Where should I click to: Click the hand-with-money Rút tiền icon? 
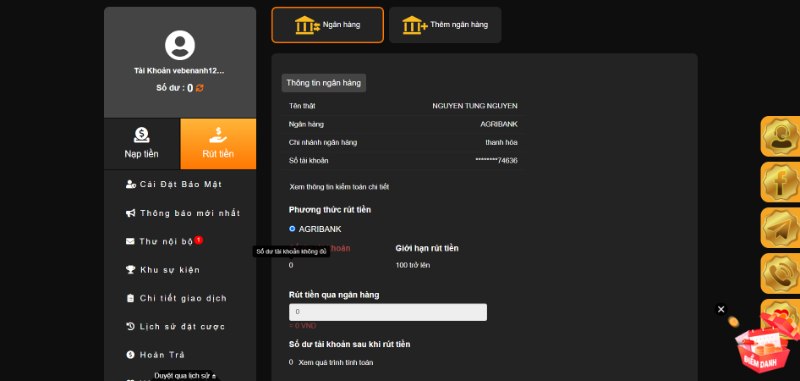tap(218, 135)
